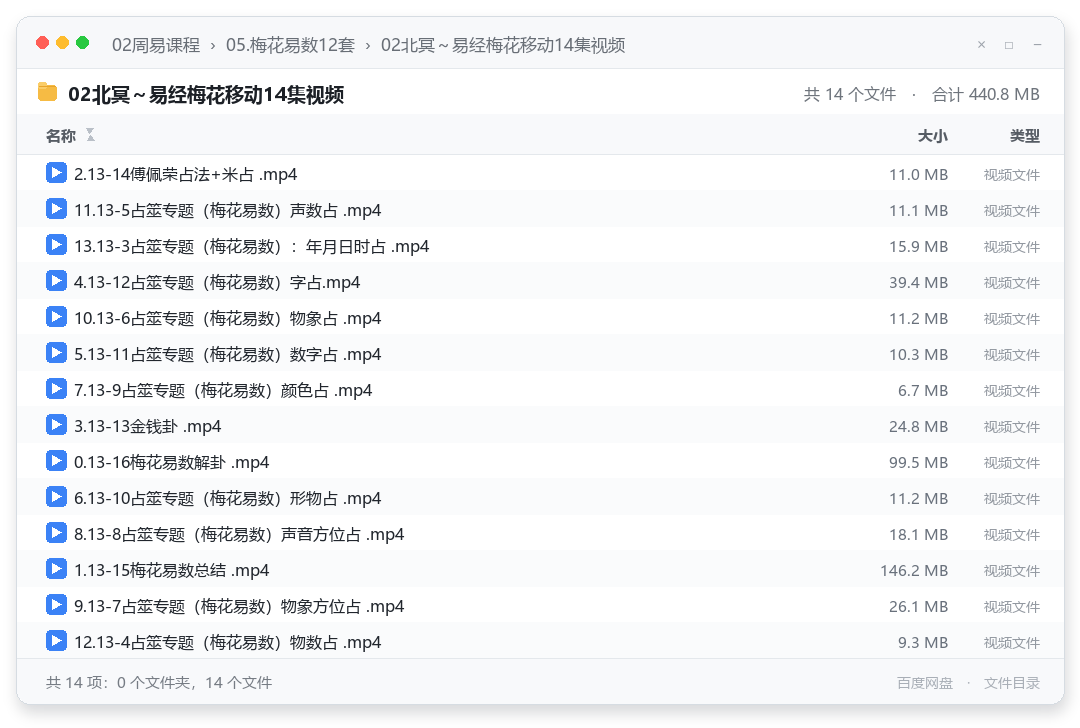The width and height of the screenshot is (1080, 728).
Task: Click video icon for 7.13-9 颜色占
Action: pos(56,388)
